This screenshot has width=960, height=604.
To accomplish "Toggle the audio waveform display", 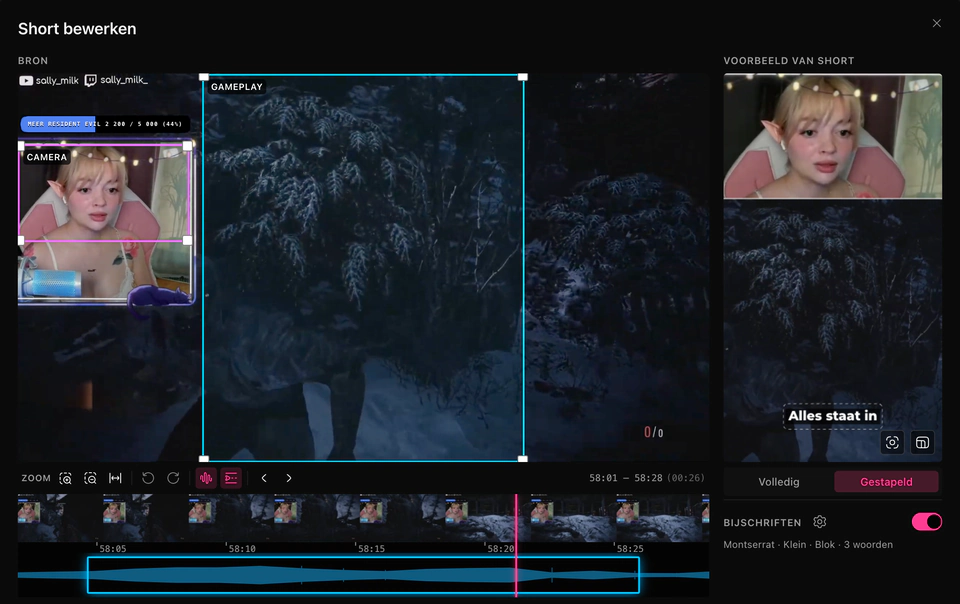I will (x=206, y=478).
